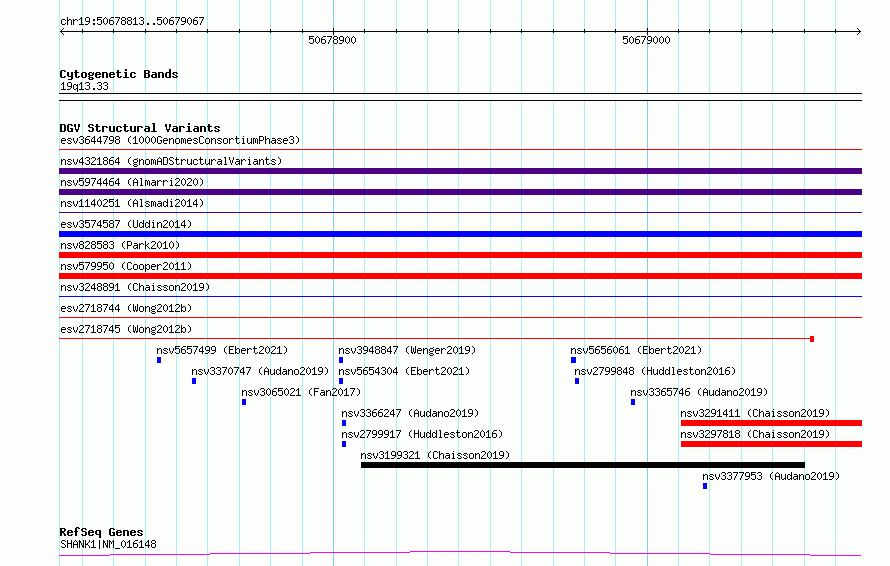Open the SHANK1|NM_016148 gene label
Screen dimensions: 890x566
click(108, 544)
